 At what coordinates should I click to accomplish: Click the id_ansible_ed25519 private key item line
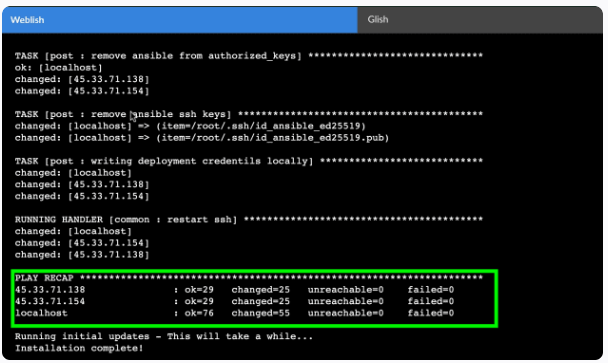tap(190, 126)
